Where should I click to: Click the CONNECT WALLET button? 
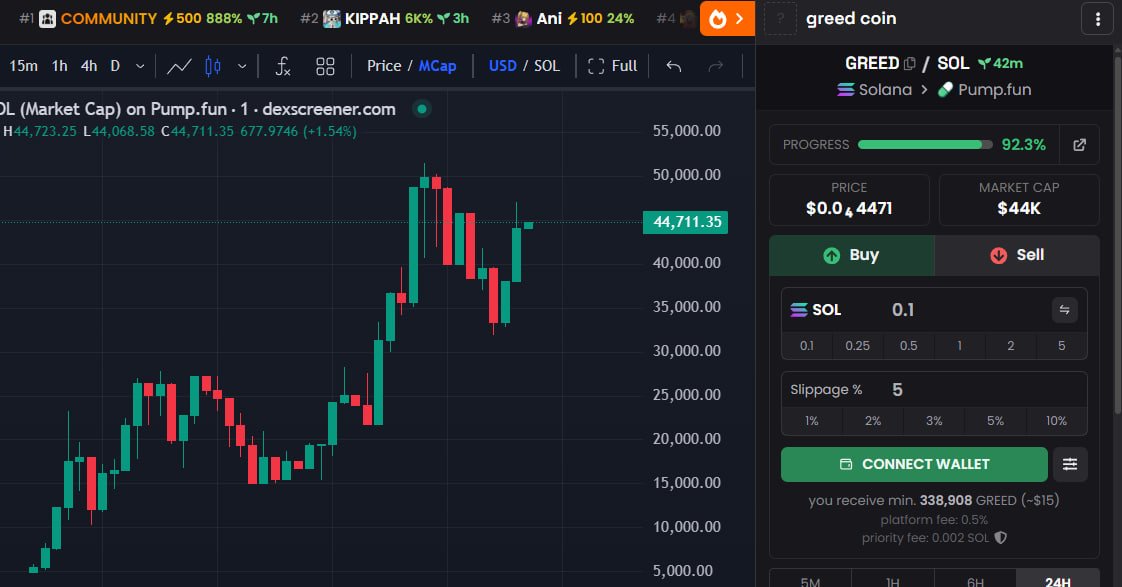pyautogui.click(x=914, y=465)
